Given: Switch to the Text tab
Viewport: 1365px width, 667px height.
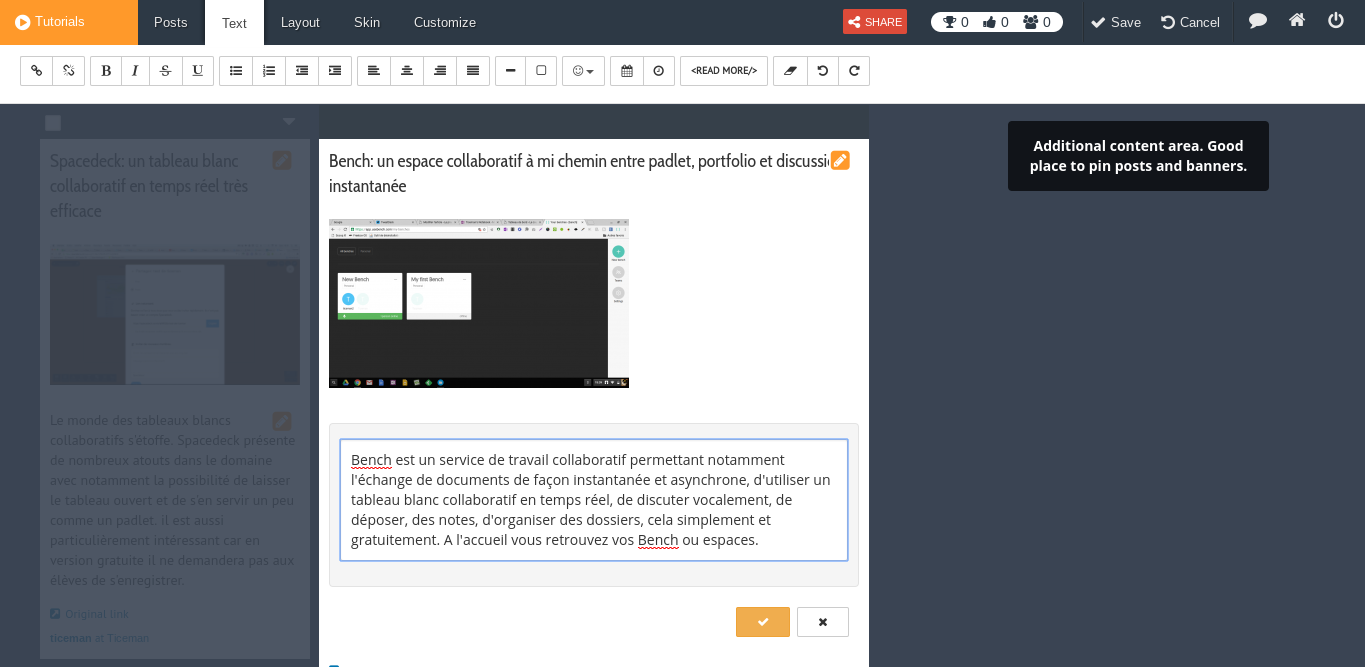Looking at the screenshot, I should coord(234,22).
